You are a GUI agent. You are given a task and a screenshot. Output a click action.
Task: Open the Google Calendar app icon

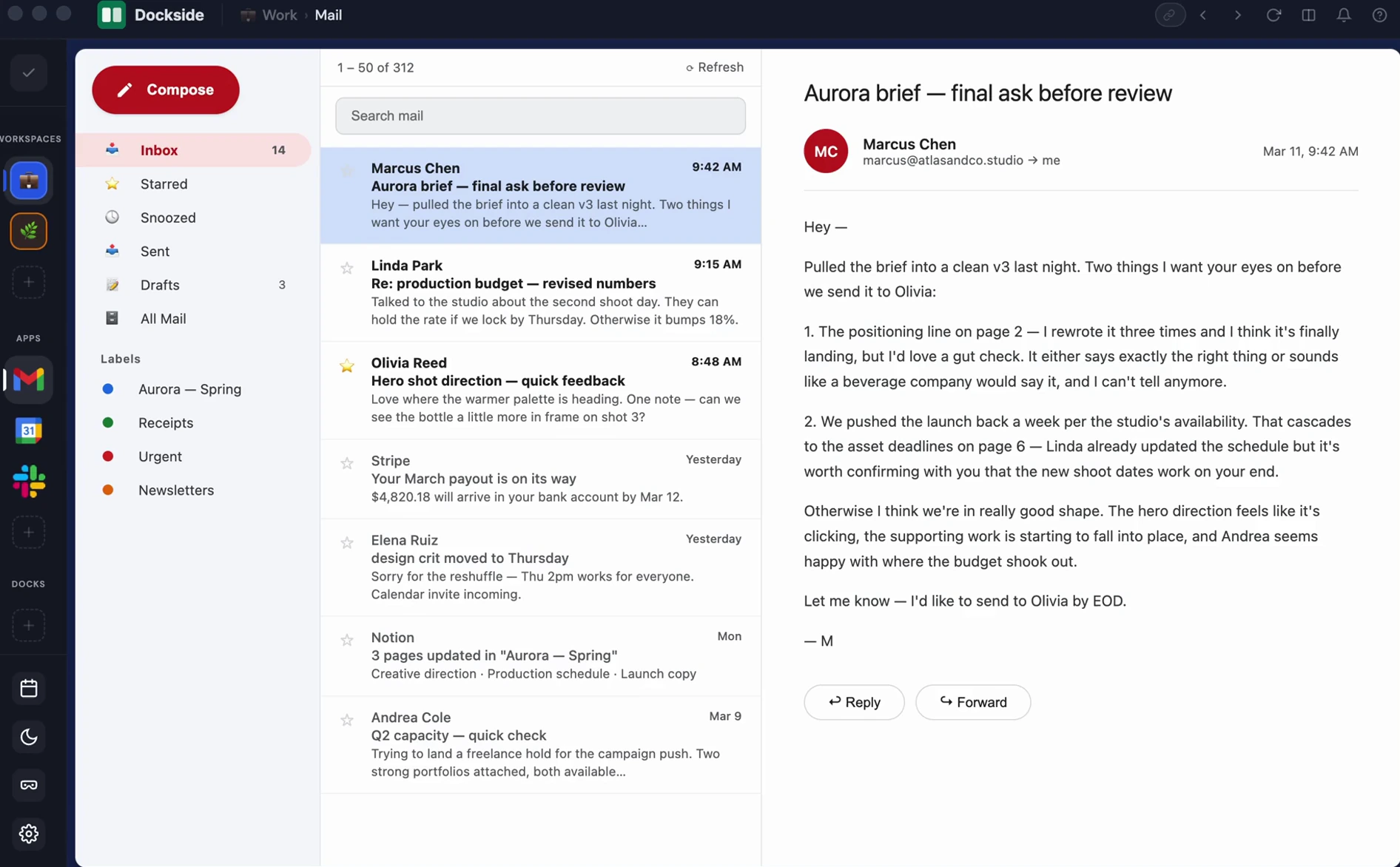click(x=29, y=431)
